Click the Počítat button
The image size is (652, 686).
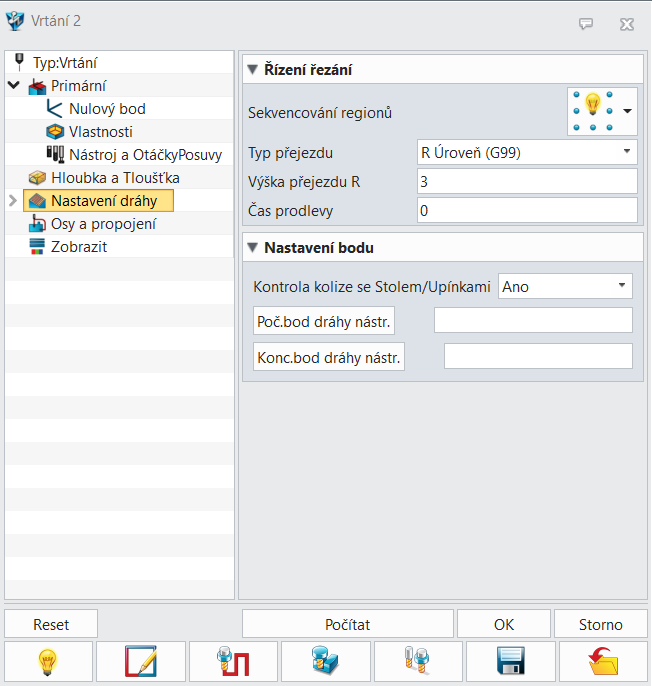pyautogui.click(x=347, y=624)
